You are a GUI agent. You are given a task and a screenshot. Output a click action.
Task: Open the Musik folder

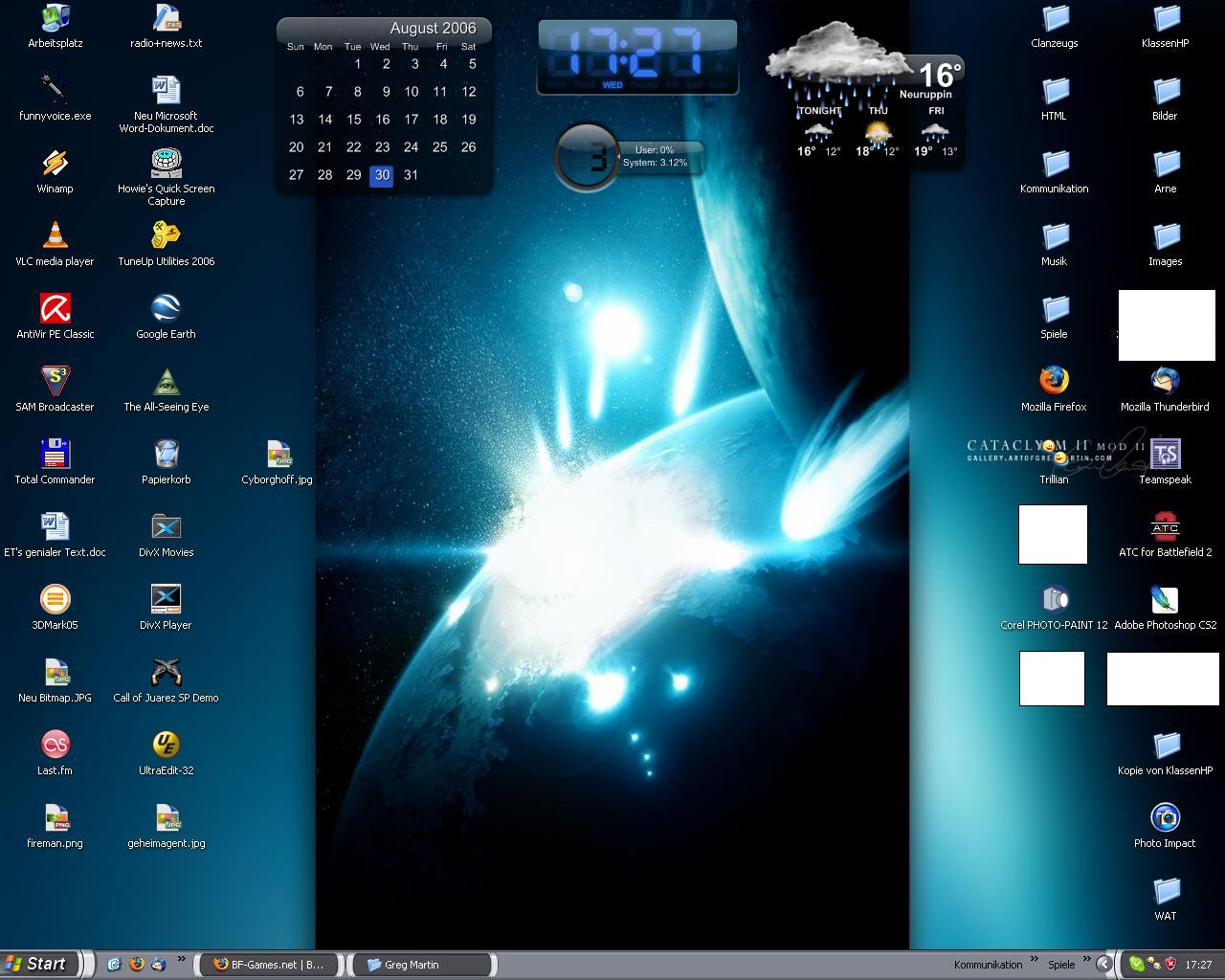click(x=1054, y=244)
